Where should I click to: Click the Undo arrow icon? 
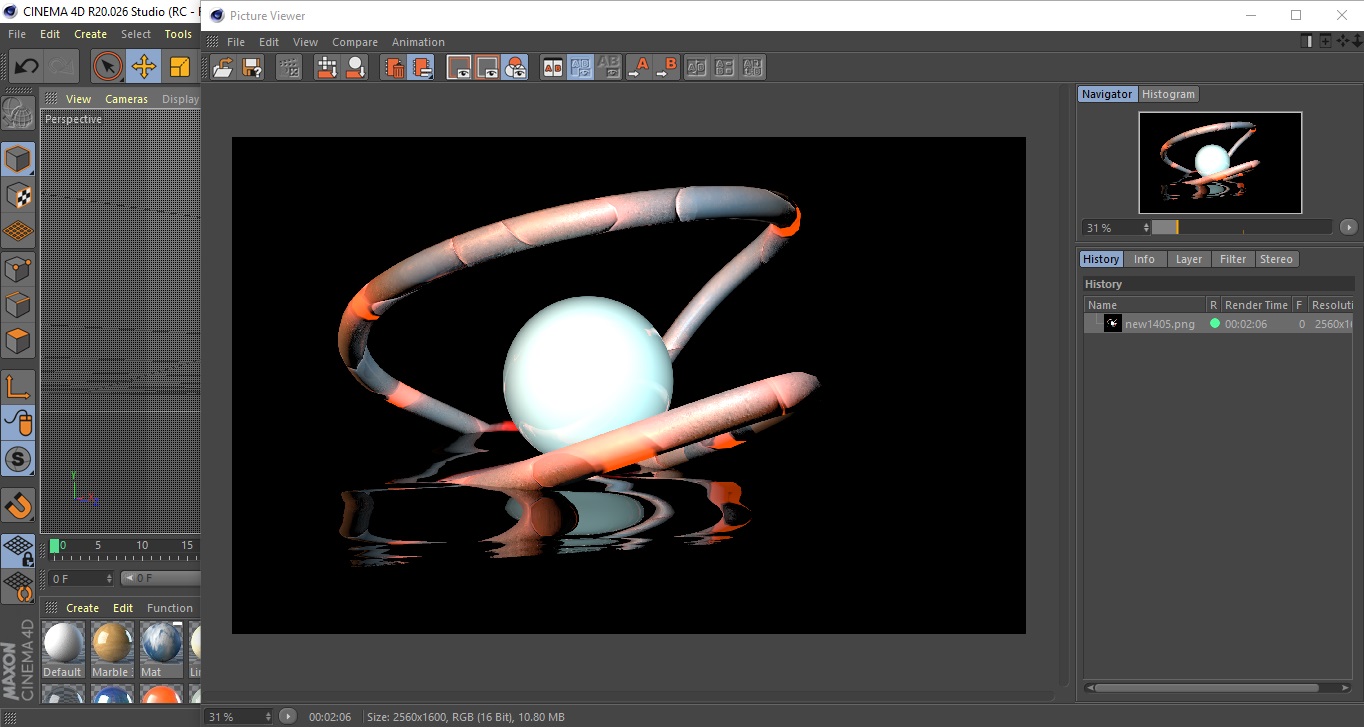(x=27, y=67)
